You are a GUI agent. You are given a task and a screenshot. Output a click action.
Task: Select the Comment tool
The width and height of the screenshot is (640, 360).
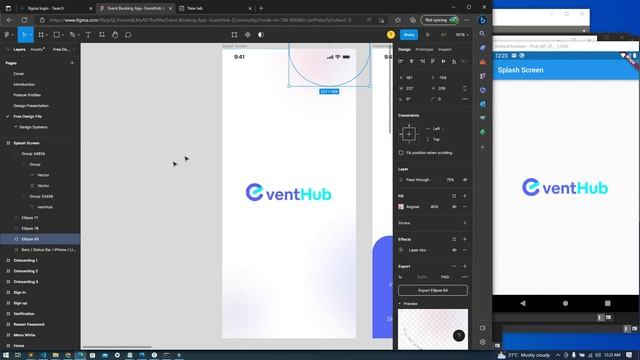[128, 35]
